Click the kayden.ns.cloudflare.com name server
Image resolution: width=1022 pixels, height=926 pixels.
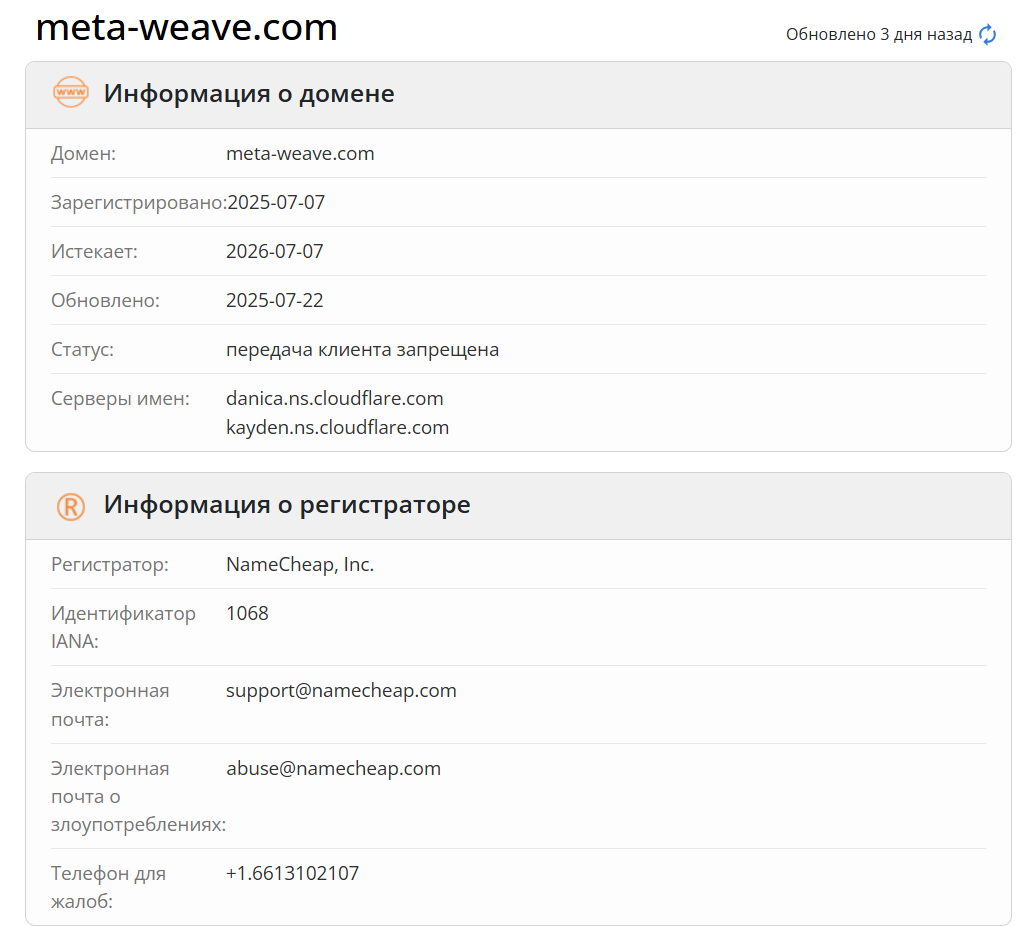[337, 428]
